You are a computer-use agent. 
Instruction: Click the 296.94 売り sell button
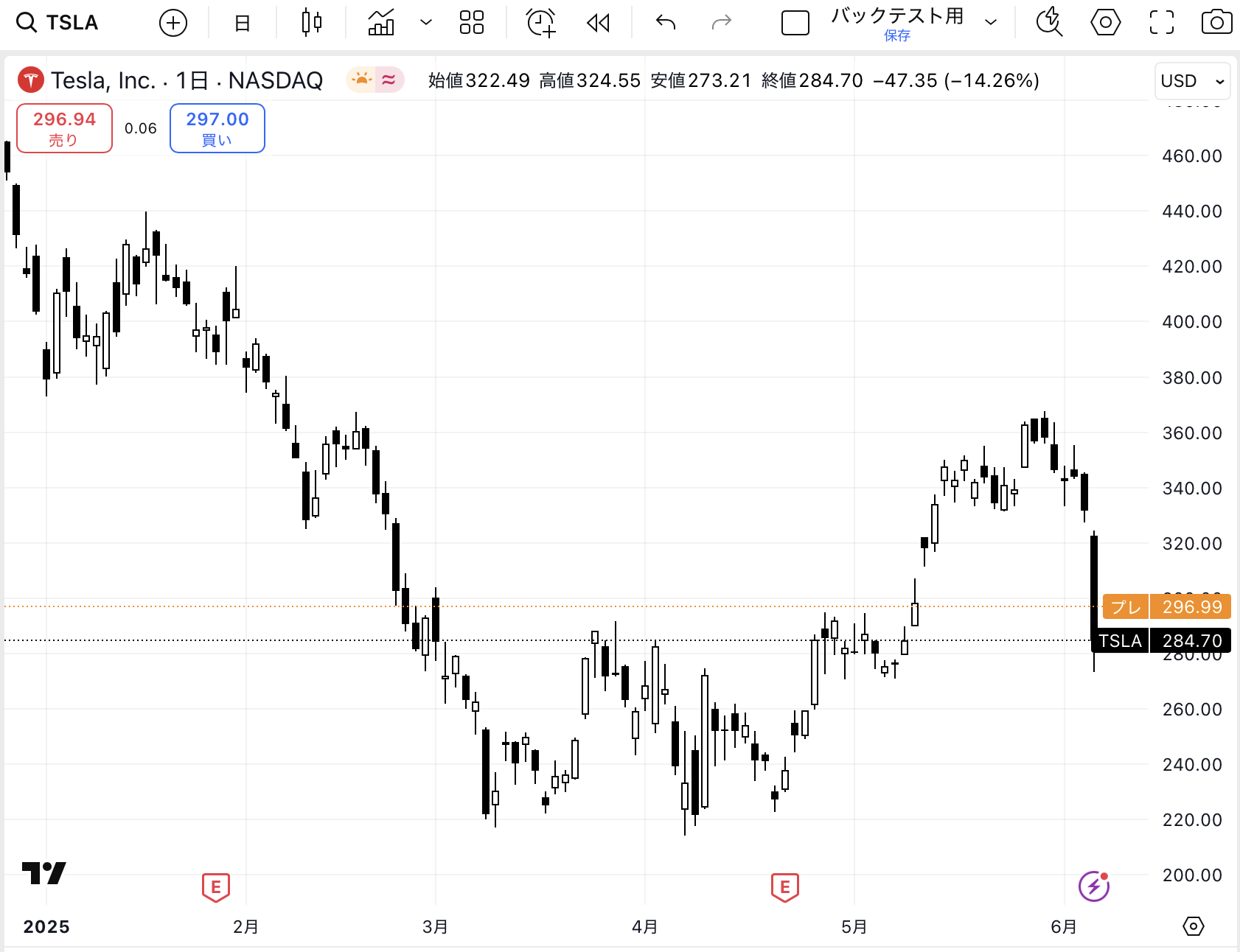point(64,128)
